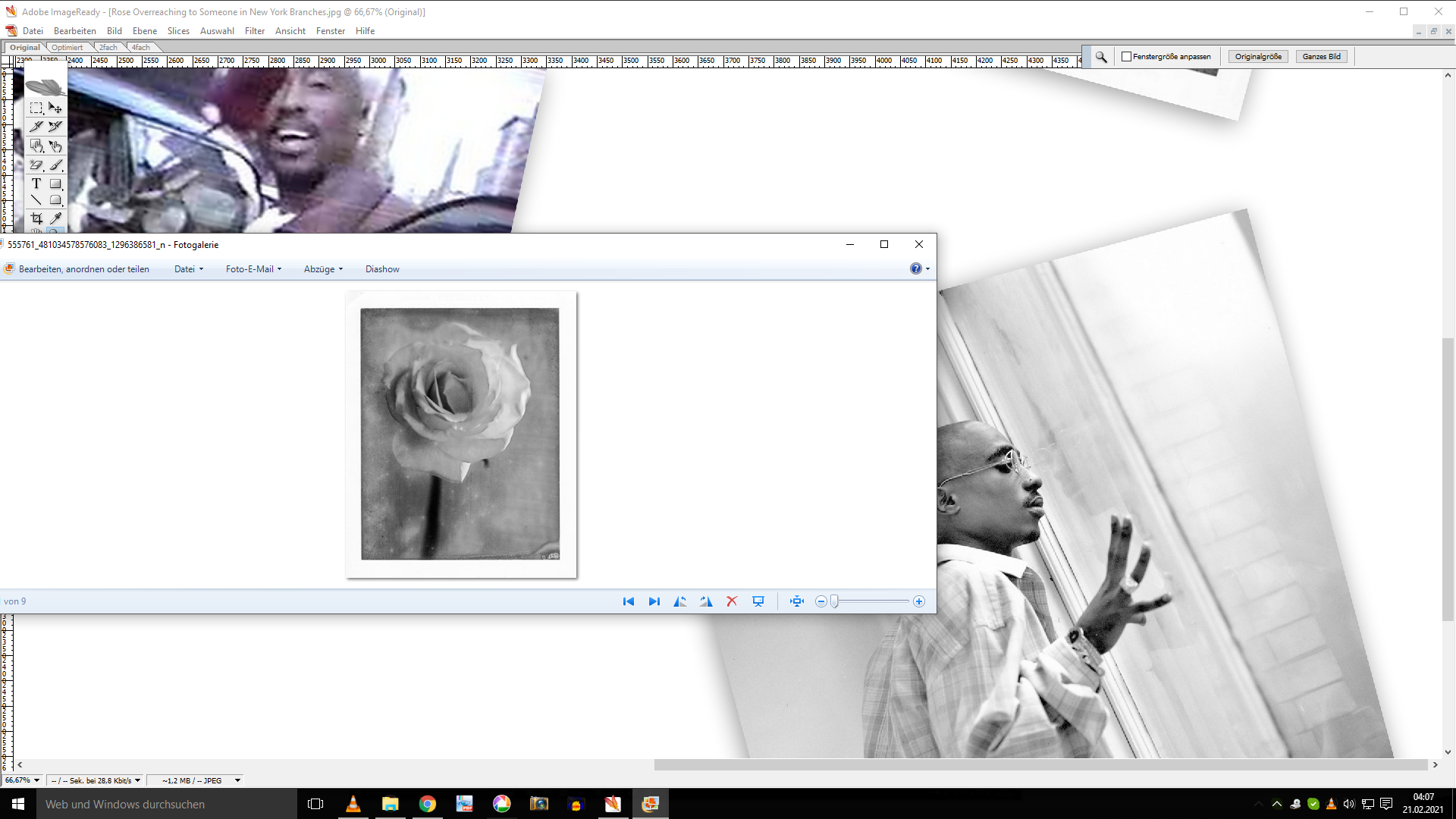Open VLC media player from the taskbar

click(x=353, y=804)
